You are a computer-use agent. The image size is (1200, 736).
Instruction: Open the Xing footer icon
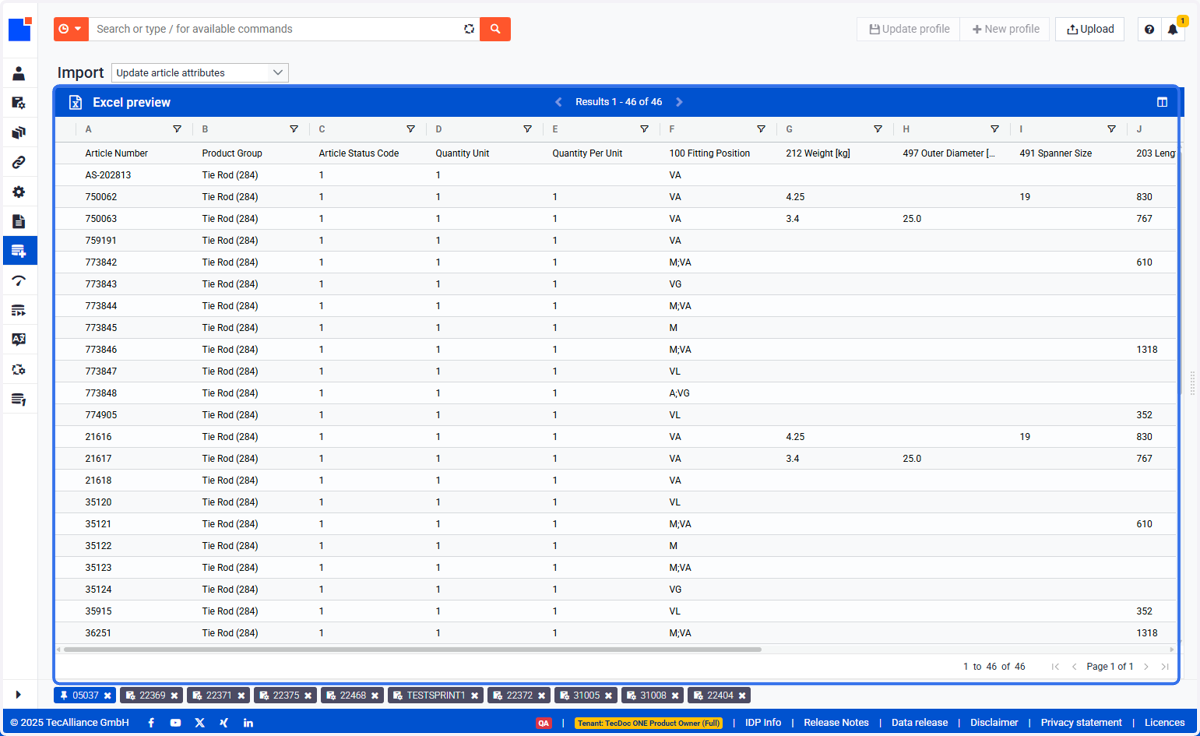224,723
